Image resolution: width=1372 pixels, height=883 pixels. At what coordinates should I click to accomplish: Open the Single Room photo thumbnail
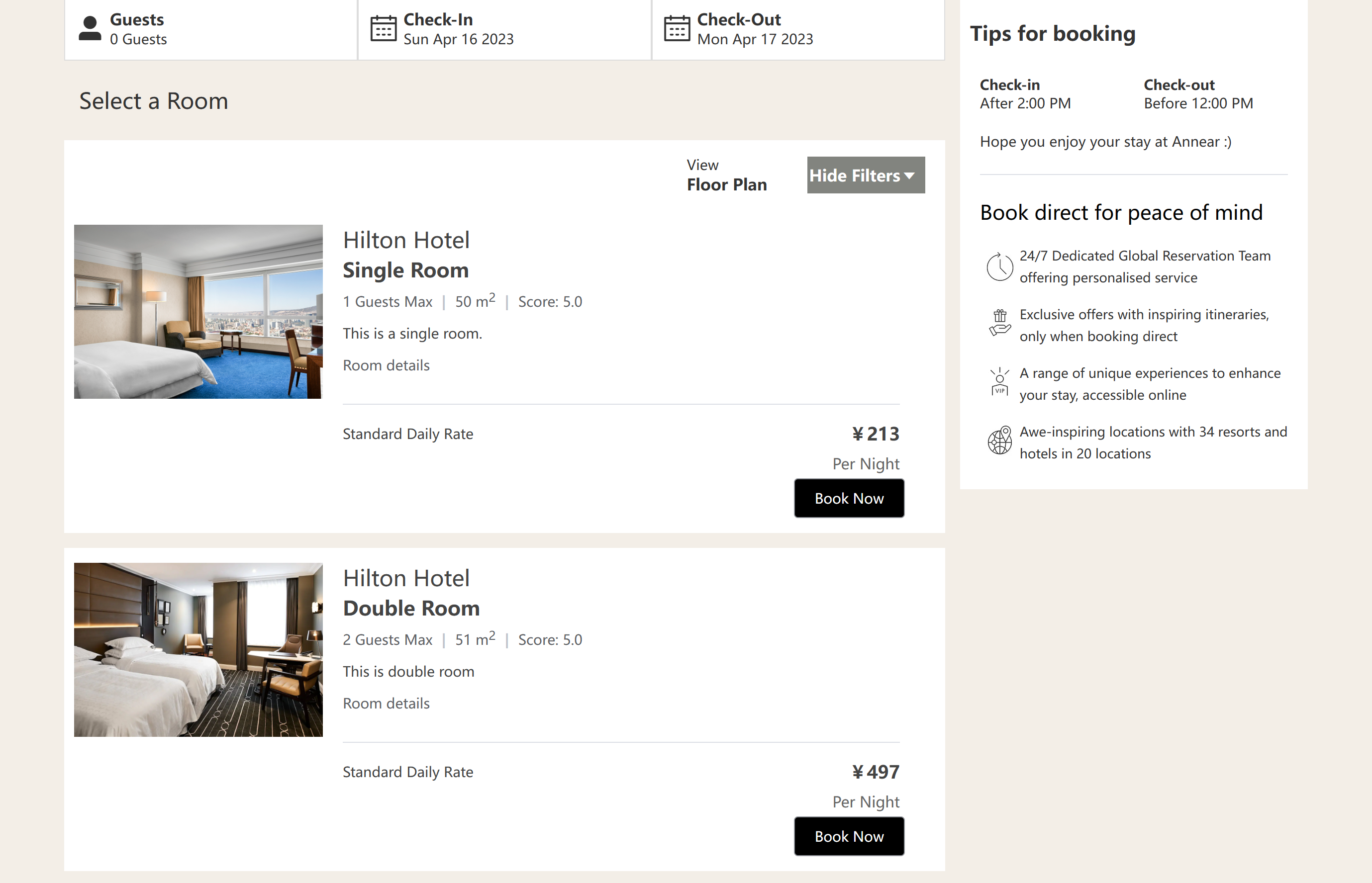(198, 311)
